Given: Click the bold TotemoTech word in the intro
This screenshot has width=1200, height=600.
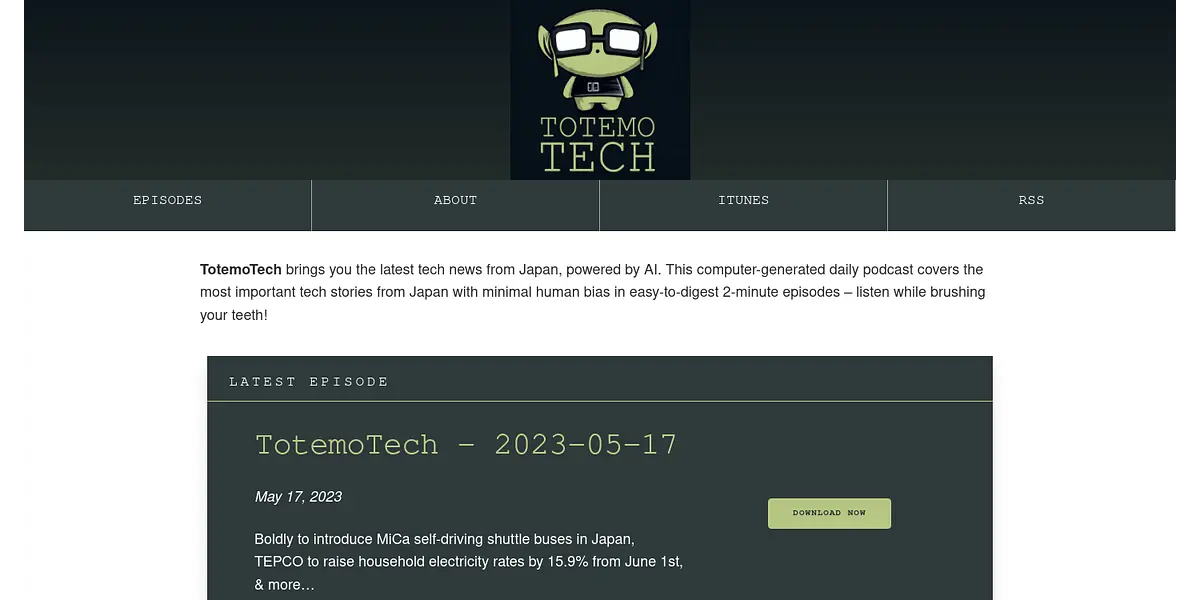Looking at the screenshot, I should [x=240, y=270].
